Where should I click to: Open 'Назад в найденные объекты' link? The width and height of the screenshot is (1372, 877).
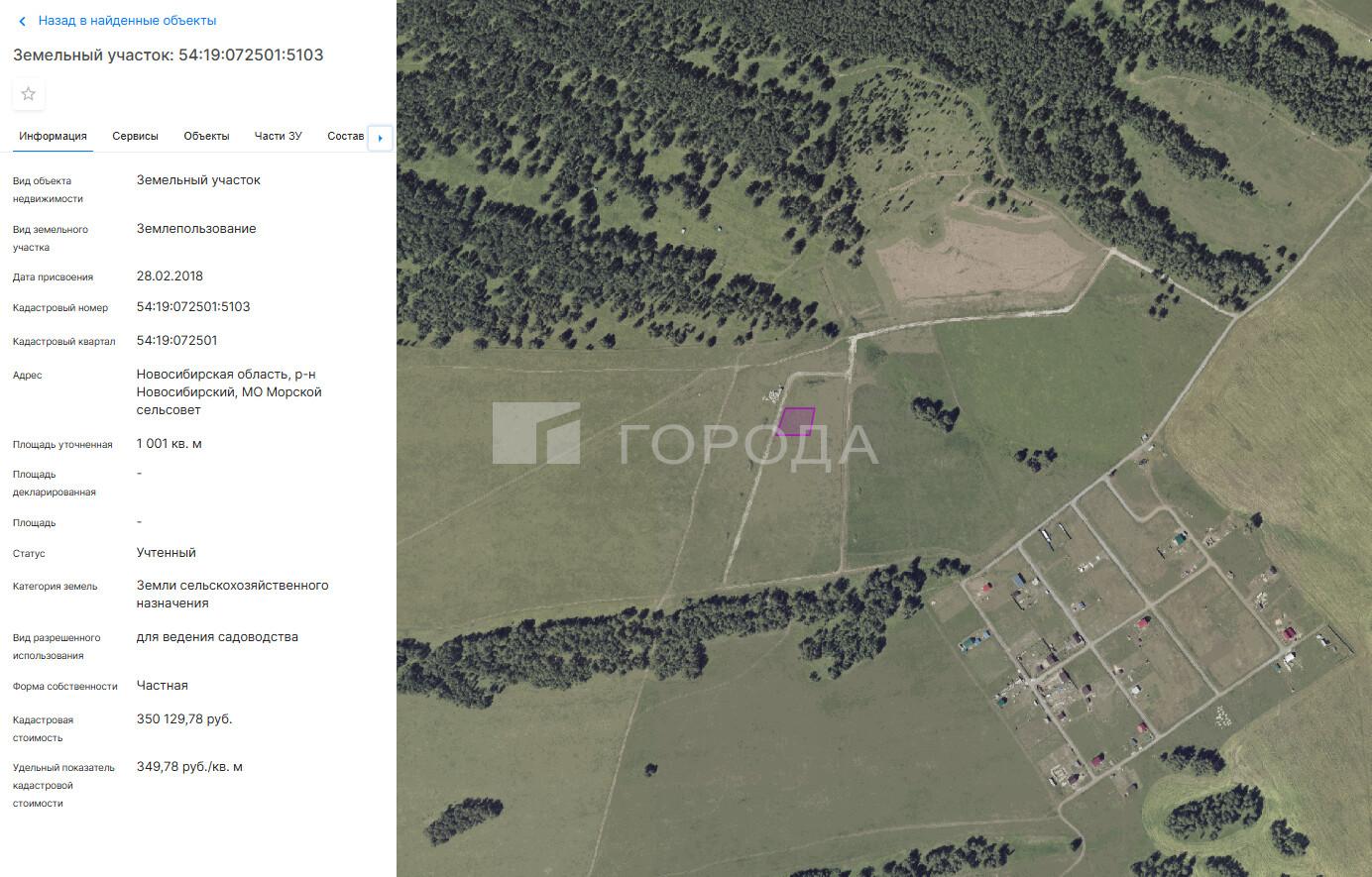[x=127, y=21]
